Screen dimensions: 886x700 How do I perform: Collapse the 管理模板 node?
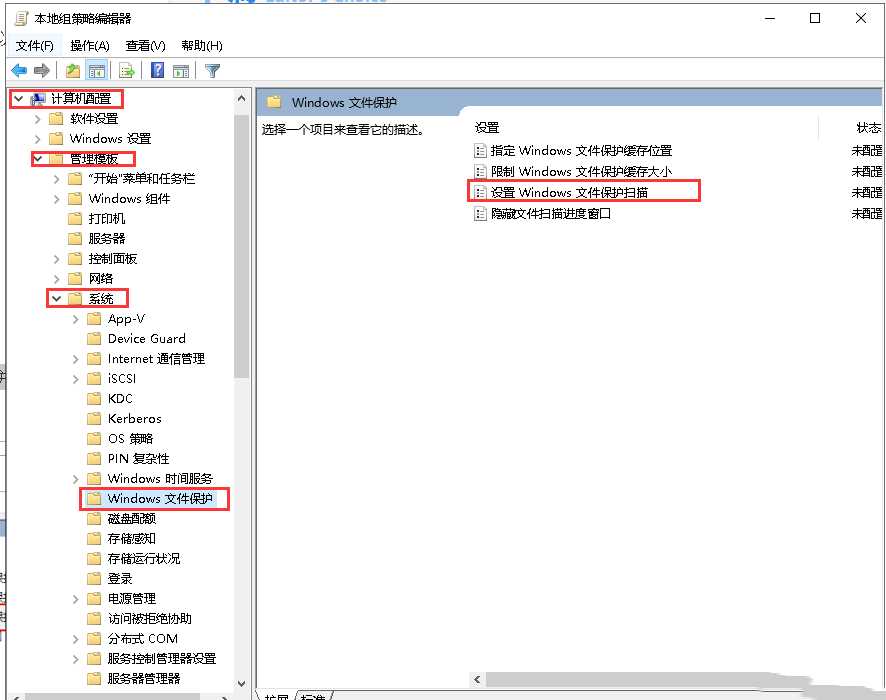coord(38,159)
